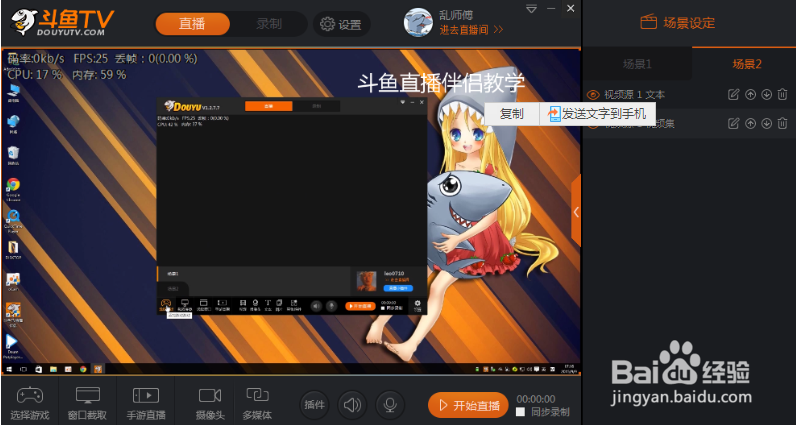The width and height of the screenshot is (796, 425).
Task: Edit the second video source row
Action: [x=734, y=123]
